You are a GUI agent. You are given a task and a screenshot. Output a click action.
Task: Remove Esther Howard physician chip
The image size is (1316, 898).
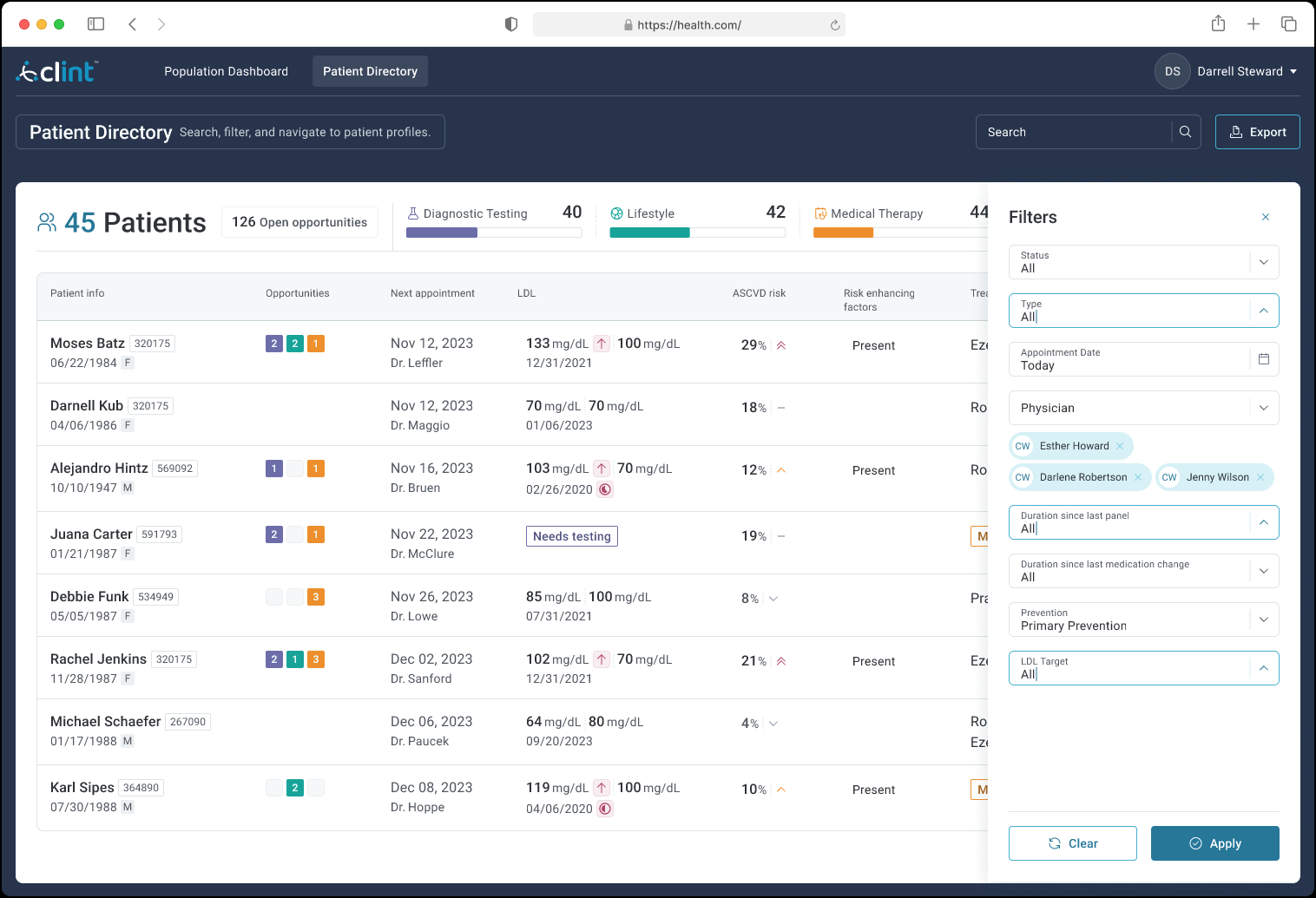click(1120, 446)
